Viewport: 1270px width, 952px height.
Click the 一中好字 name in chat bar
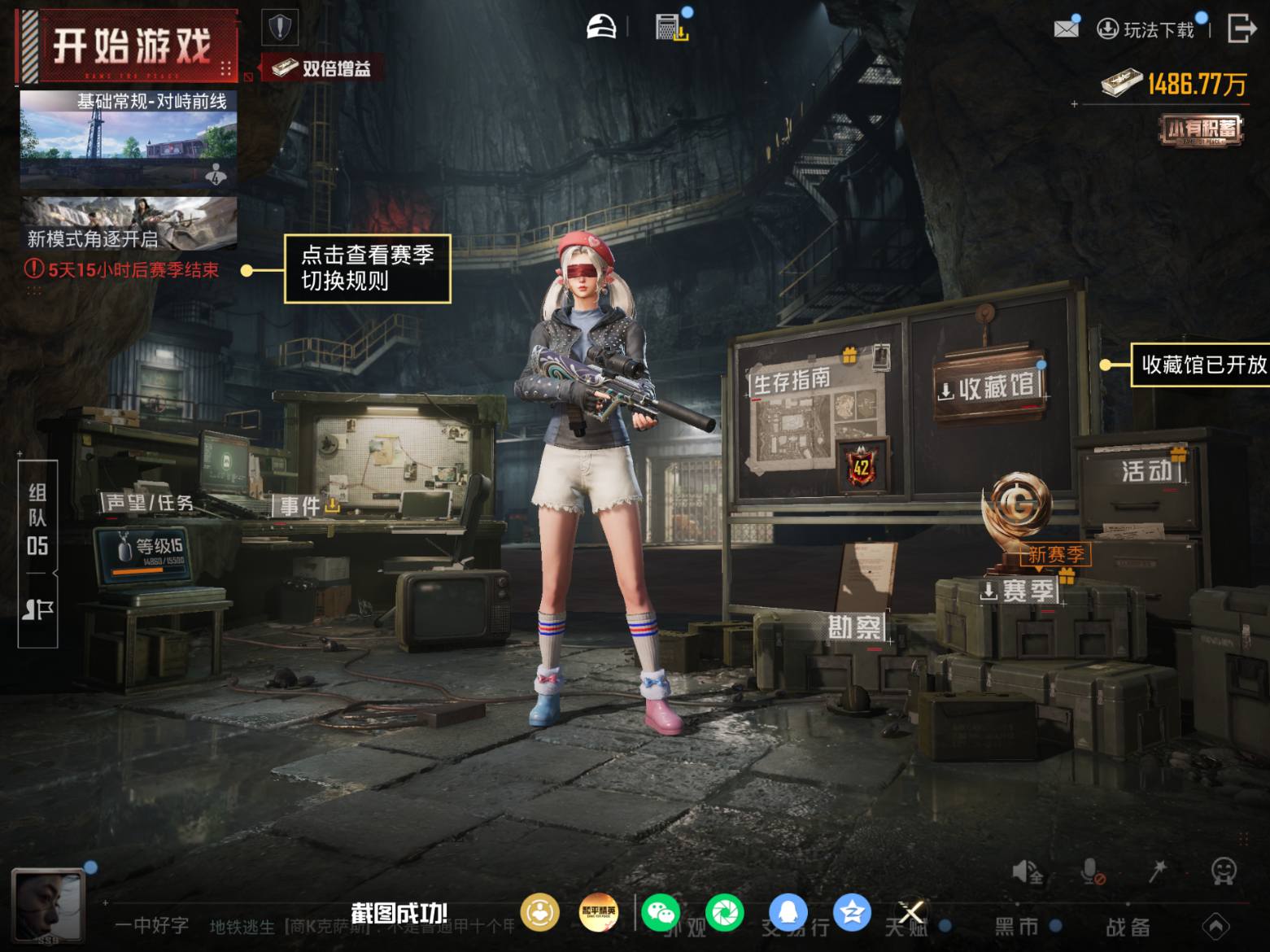(x=152, y=926)
